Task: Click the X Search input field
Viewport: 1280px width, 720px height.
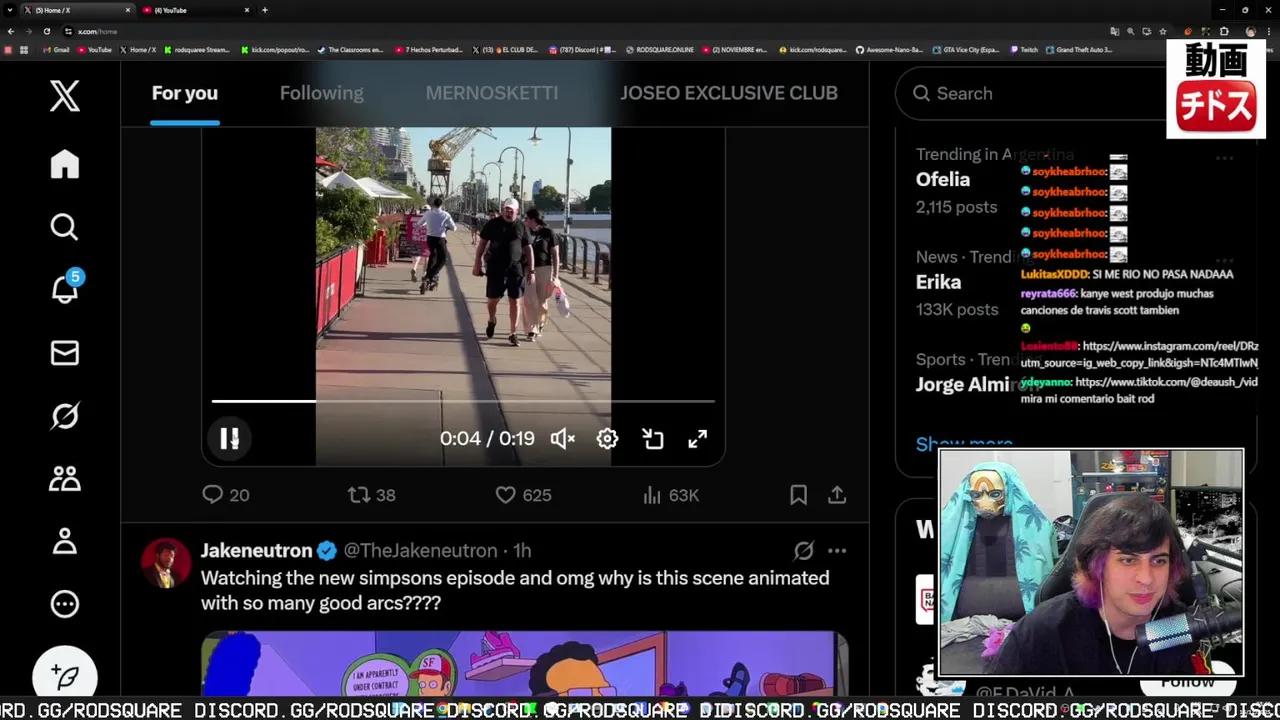Action: click(1030, 93)
